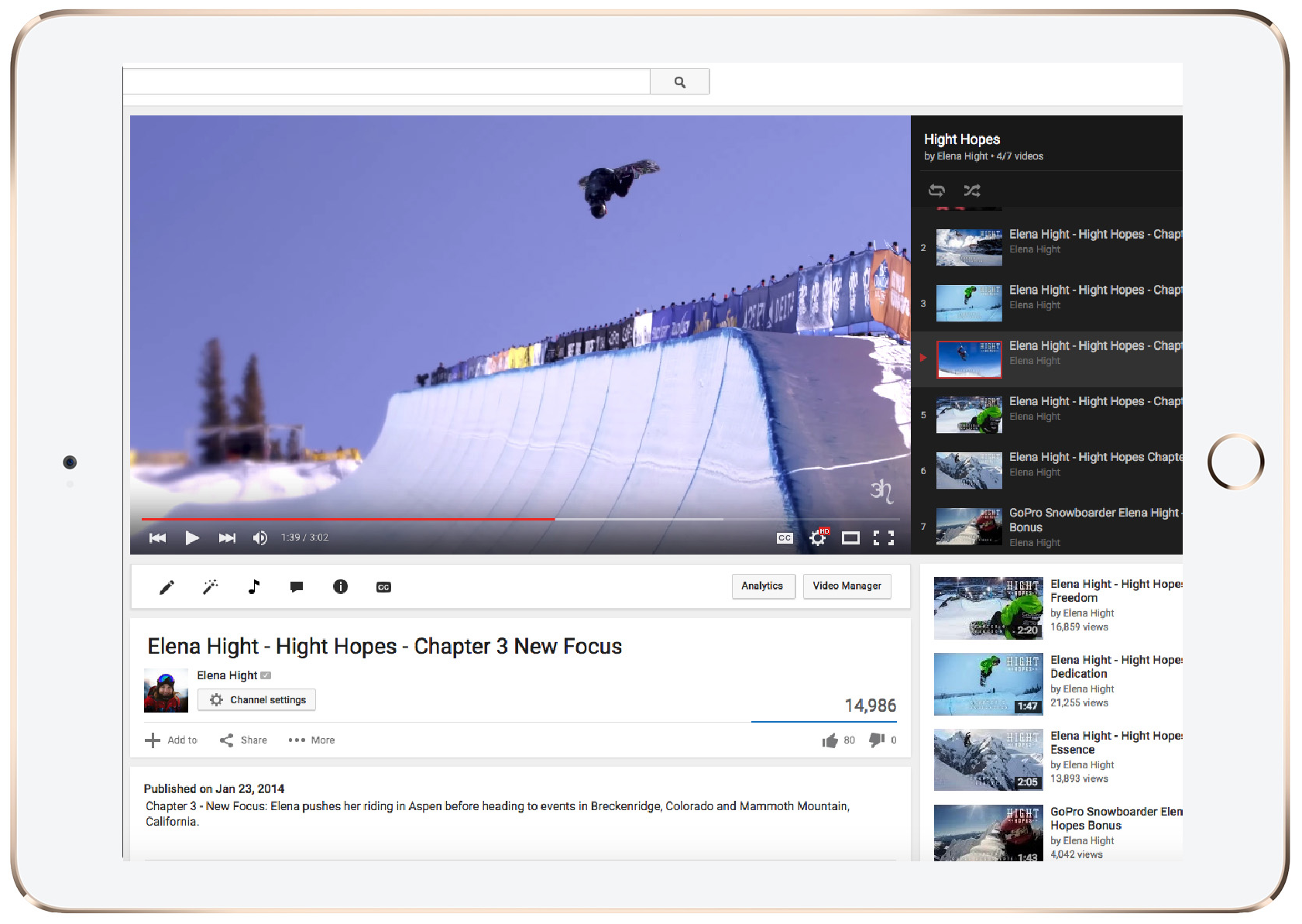Expand the More menu

(x=311, y=740)
